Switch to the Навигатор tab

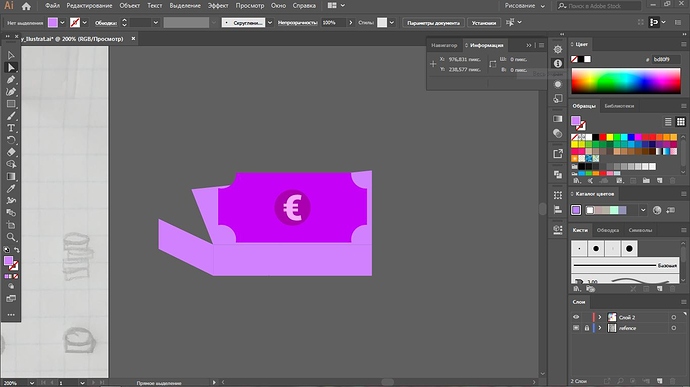coord(444,45)
